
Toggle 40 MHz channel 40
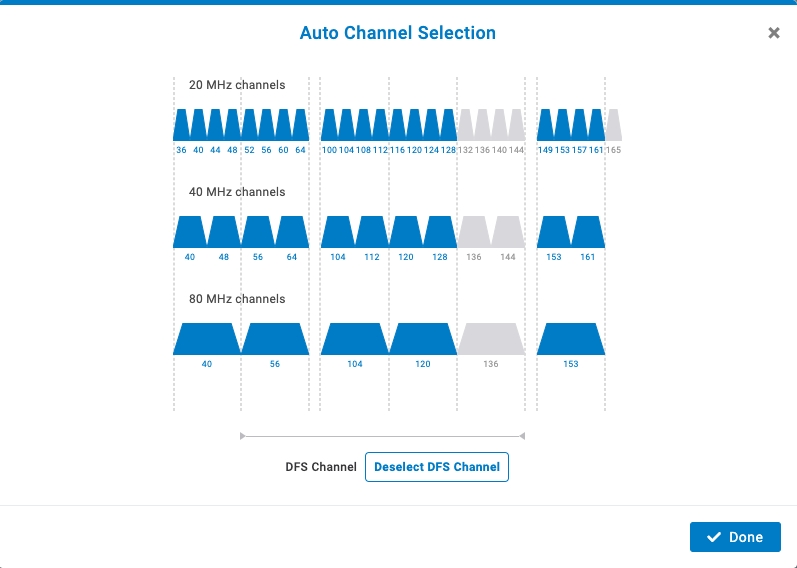click(190, 232)
